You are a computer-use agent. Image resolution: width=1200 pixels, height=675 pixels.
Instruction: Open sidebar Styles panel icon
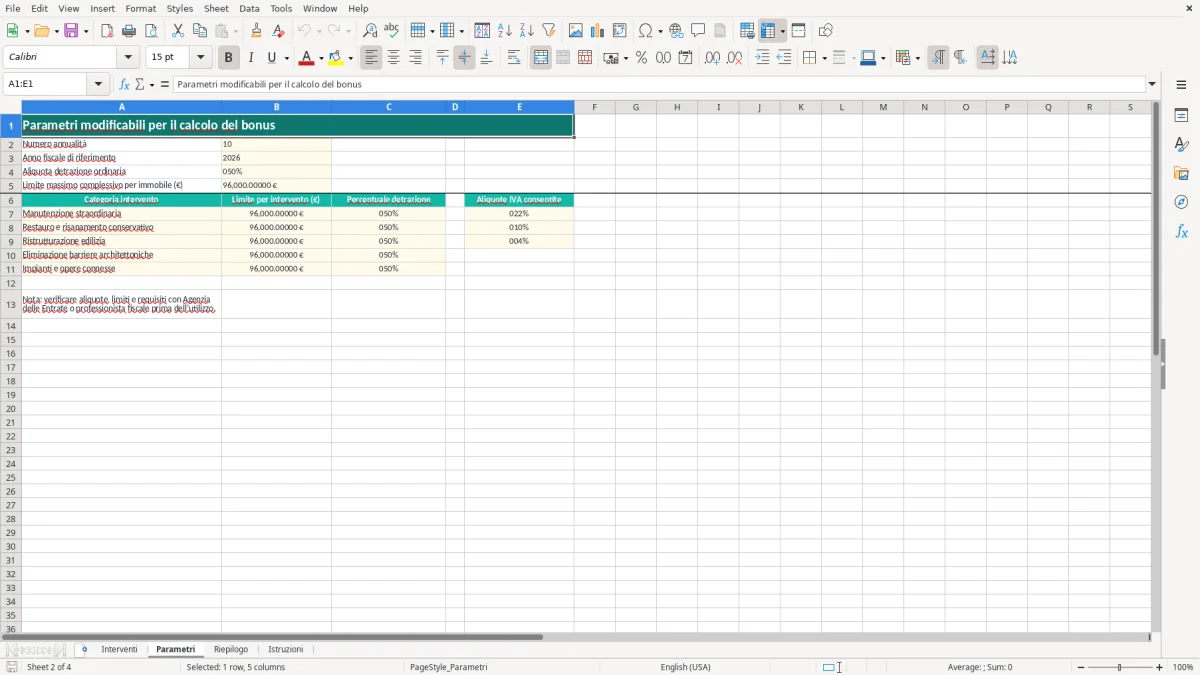pos(1181,144)
